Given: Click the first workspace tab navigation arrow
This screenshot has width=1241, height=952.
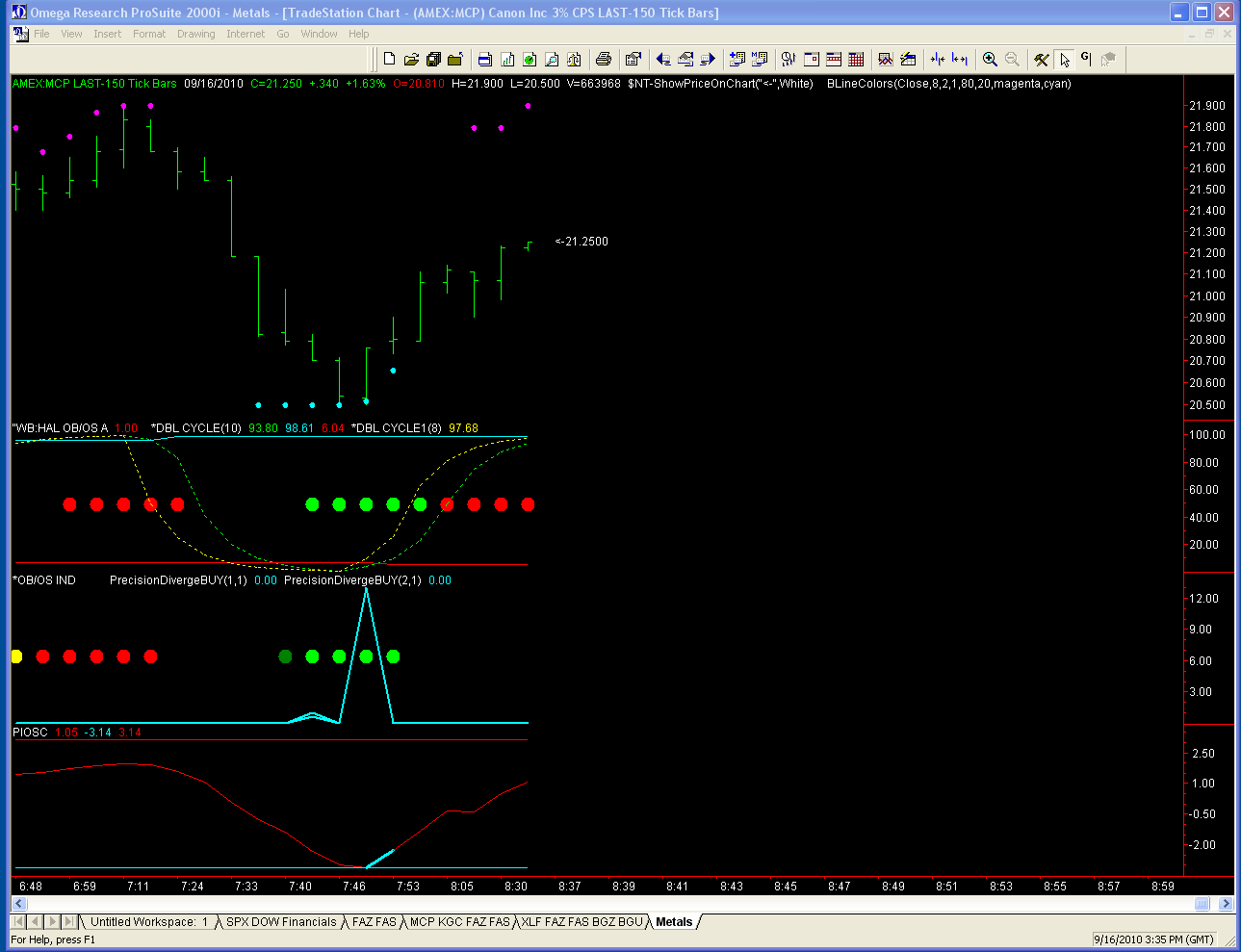Looking at the screenshot, I should [x=18, y=922].
